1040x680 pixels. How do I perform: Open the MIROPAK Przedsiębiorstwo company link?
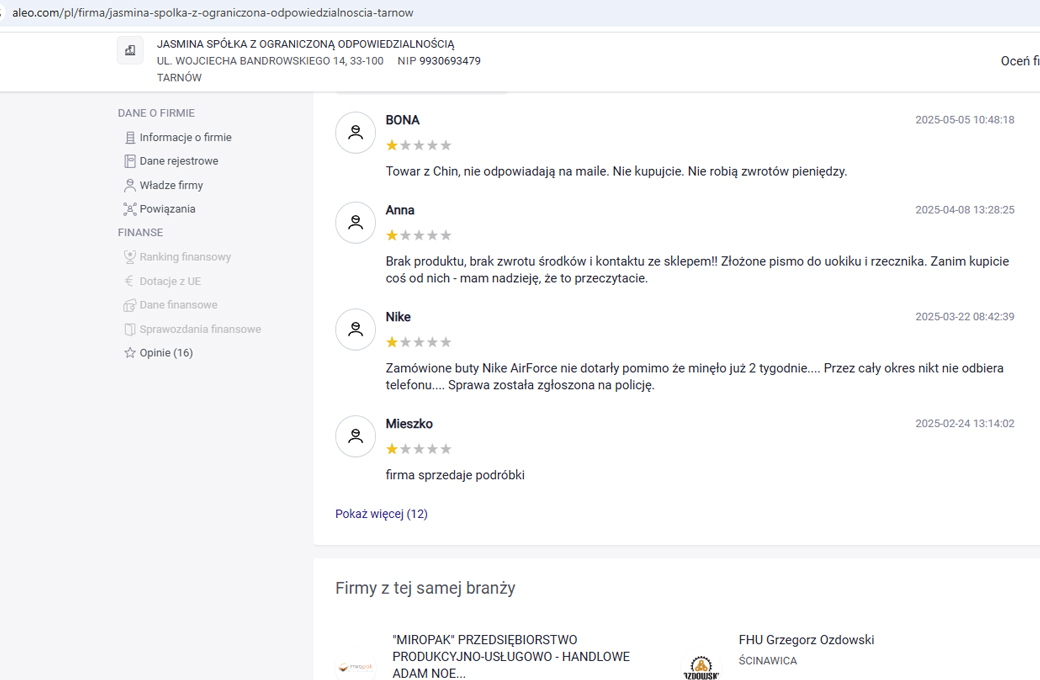click(511, 657)
